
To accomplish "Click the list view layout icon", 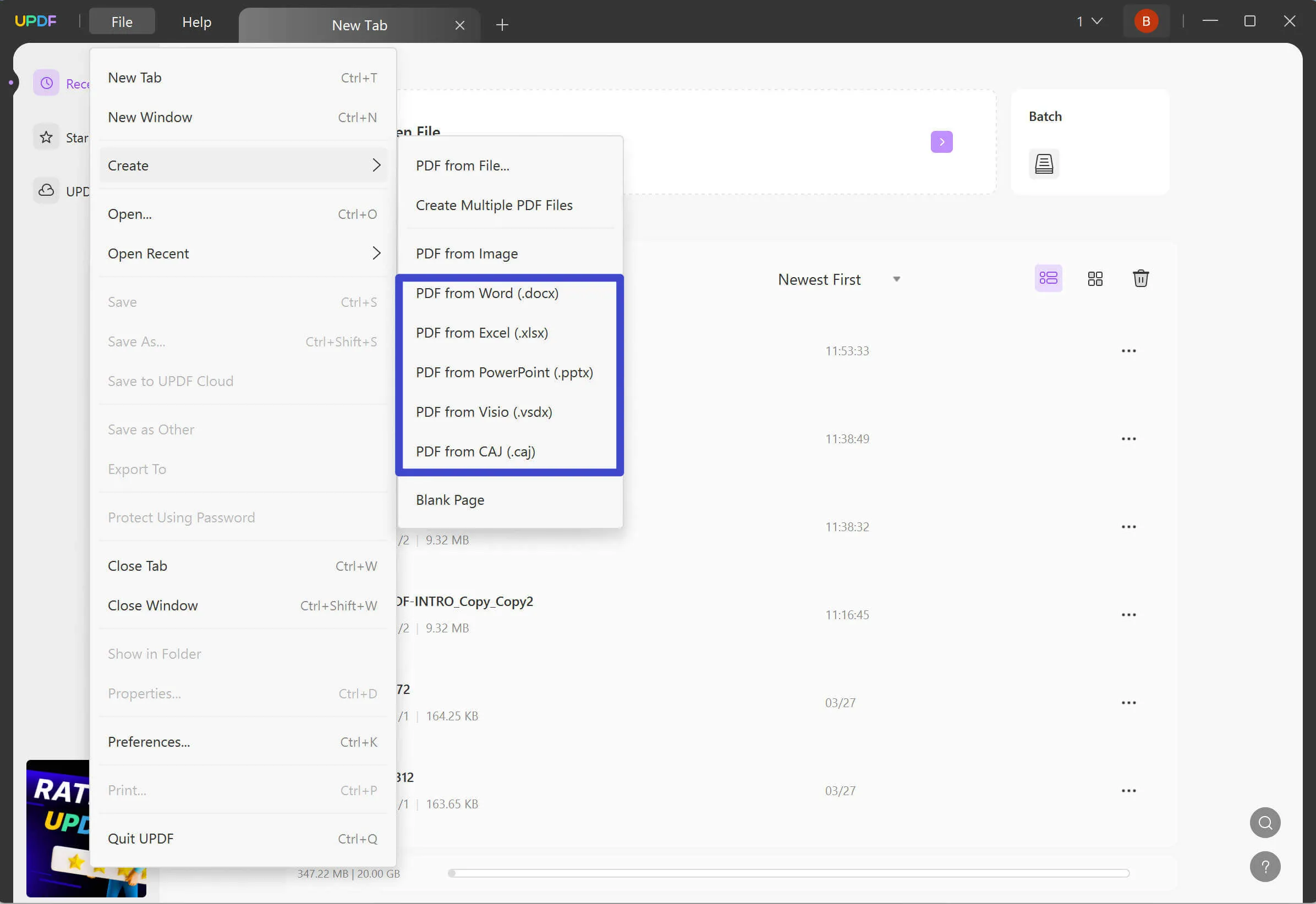I will 1048,278.
